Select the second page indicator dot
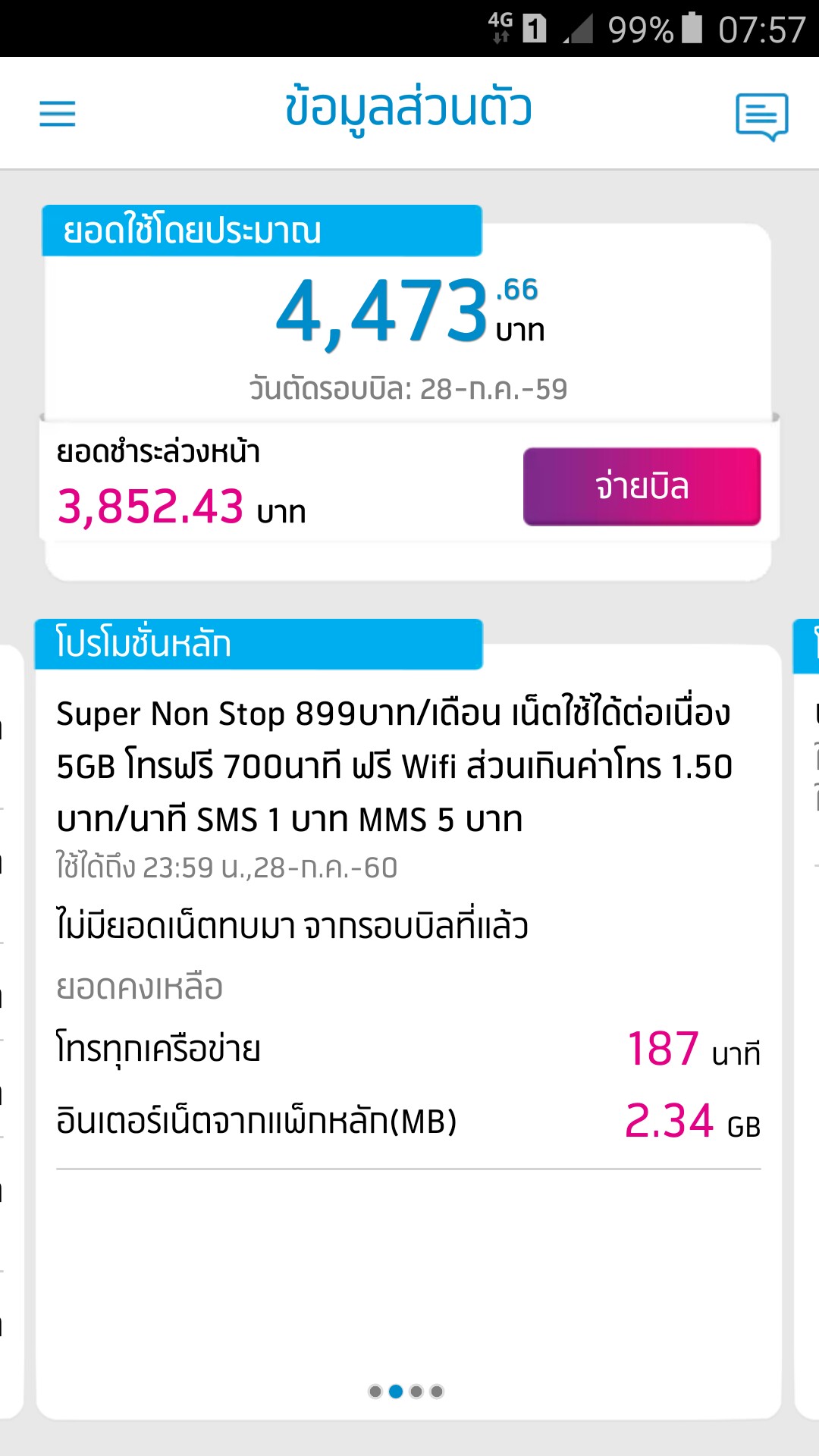Viewport: 819px width, 1456px height. [396, 1392]
